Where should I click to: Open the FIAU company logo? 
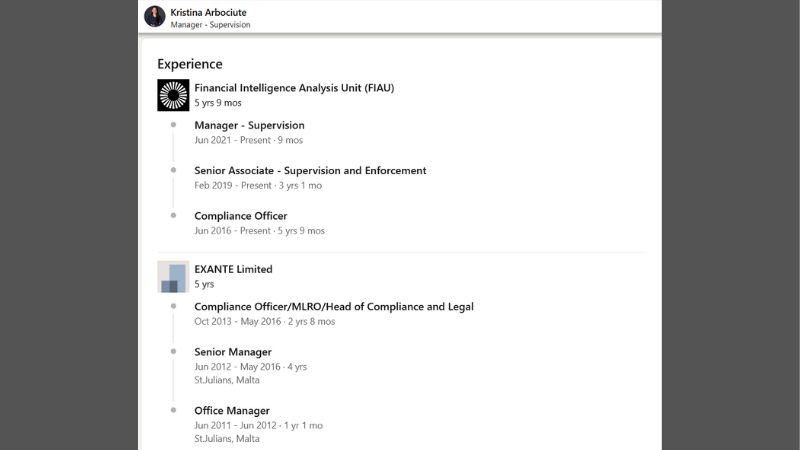173,95
